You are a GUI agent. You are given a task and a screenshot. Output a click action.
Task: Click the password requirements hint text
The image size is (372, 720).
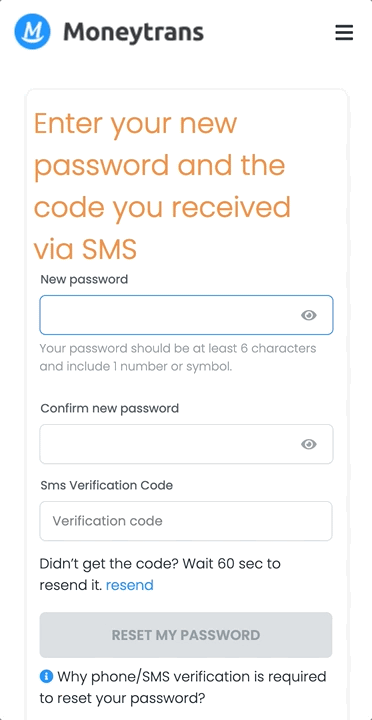178,358
